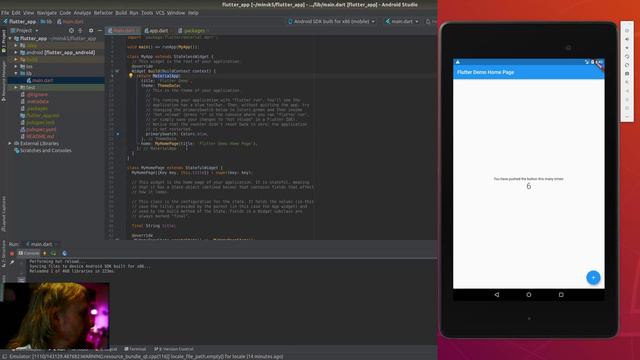Rotate the emulator left
The width and height of the screenshot is (640, 360).
coord(627,56)
